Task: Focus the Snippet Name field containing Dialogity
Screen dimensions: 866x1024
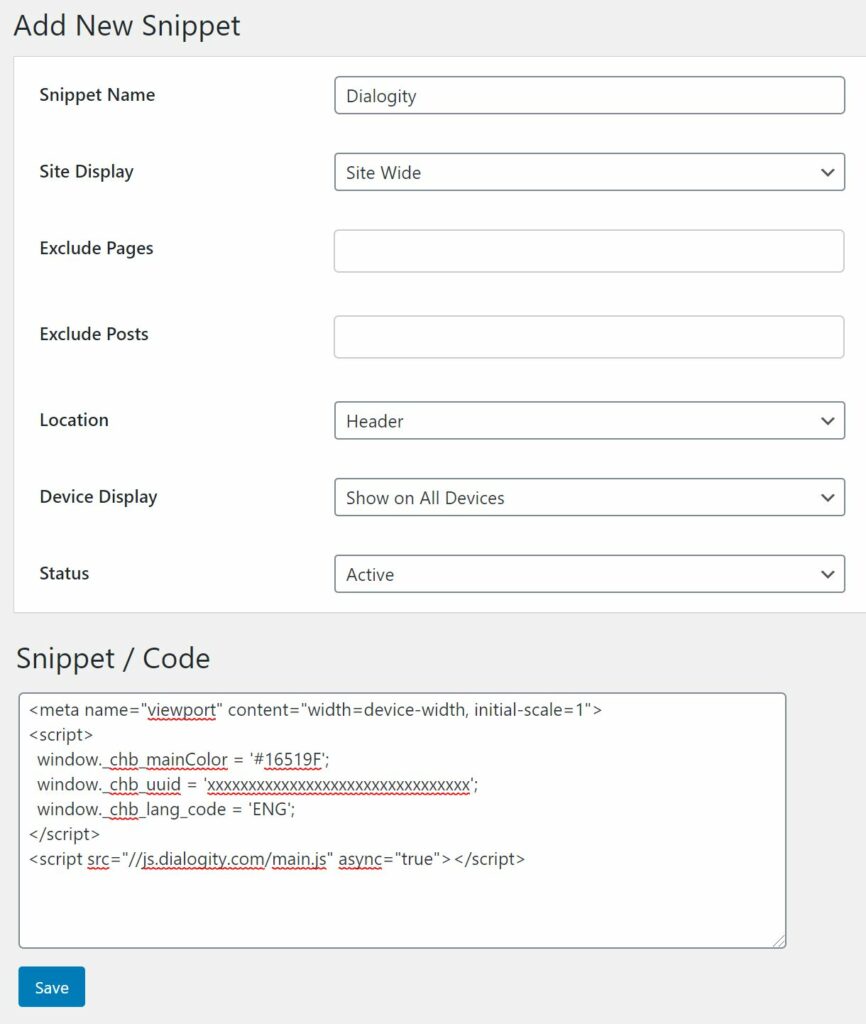Action: coord(589,95)
